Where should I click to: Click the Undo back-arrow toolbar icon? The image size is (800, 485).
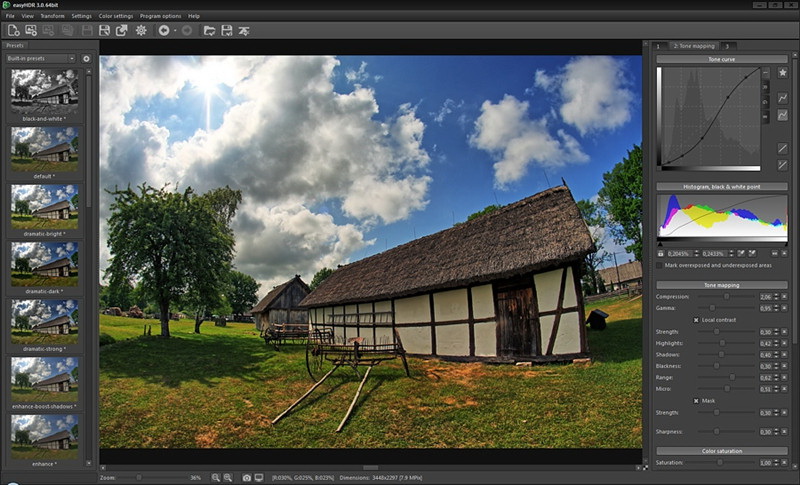point(163,31)
